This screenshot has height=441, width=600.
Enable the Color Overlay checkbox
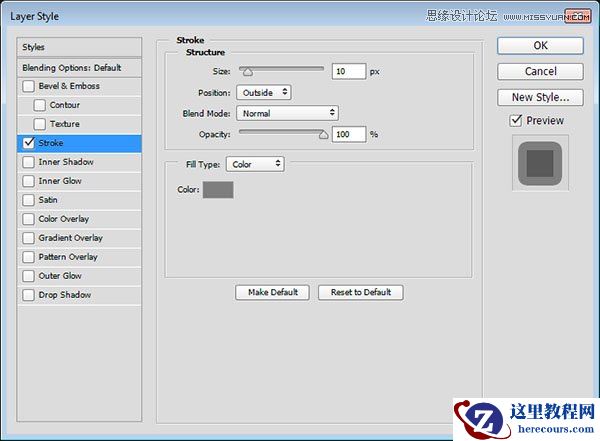coord(28,219)
